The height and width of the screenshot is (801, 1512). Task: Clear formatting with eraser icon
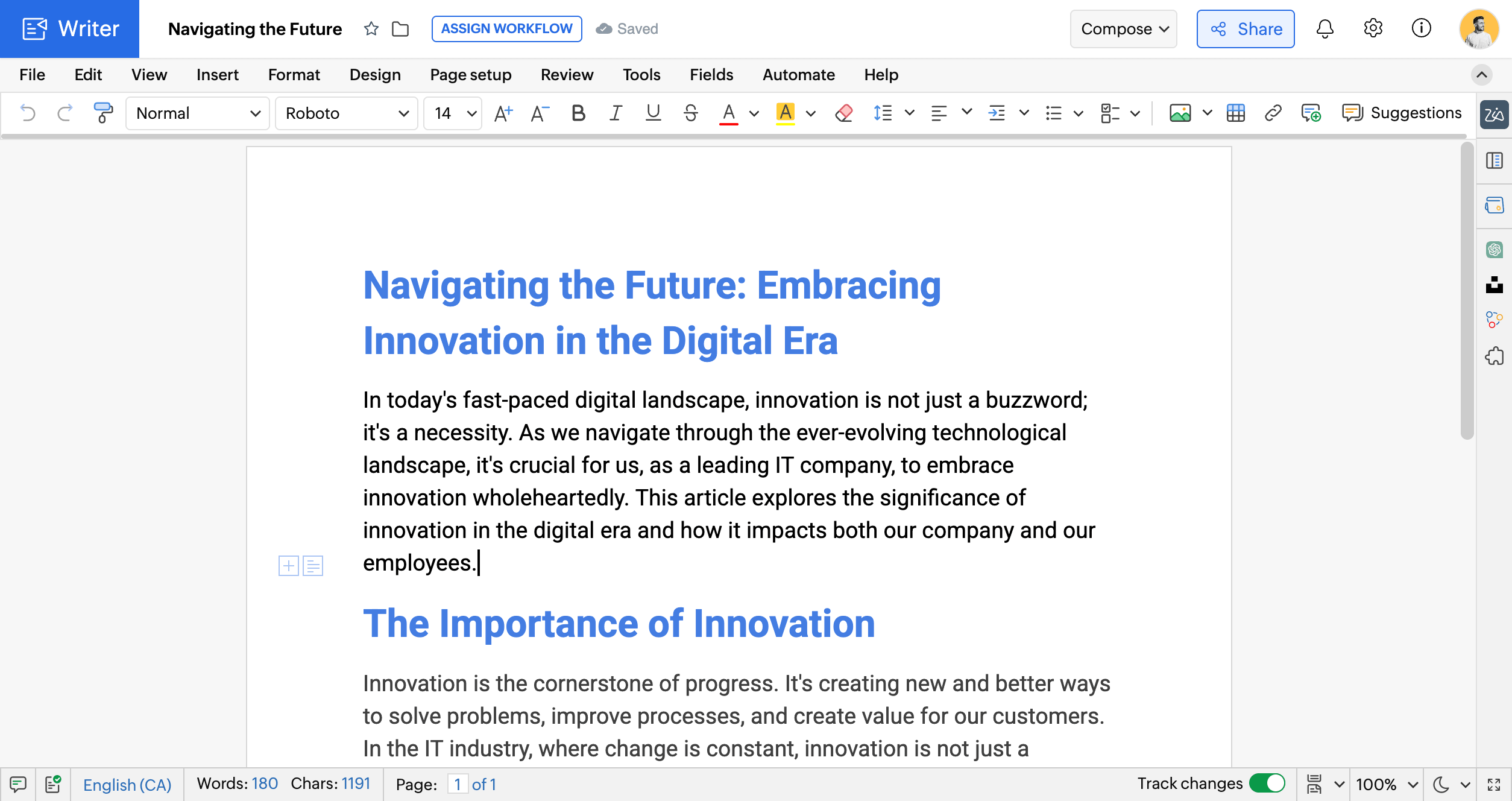click(843, 113)
